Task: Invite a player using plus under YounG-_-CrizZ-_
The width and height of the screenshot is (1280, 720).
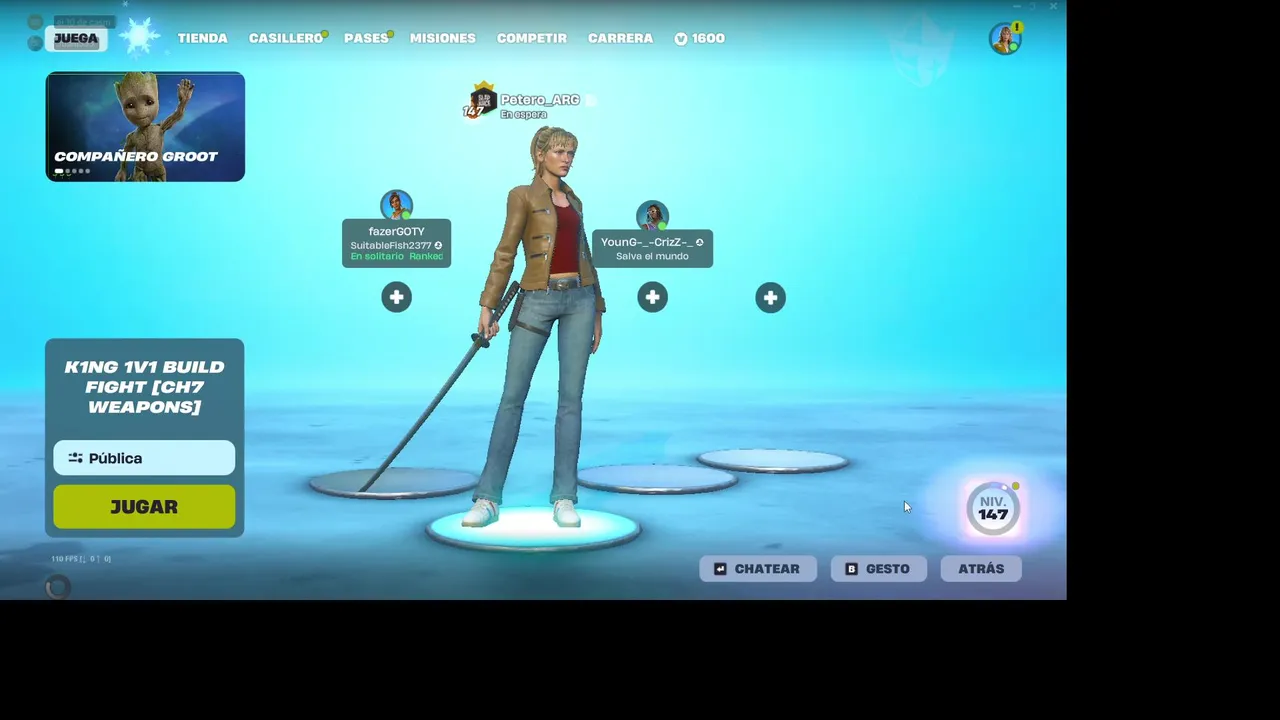Action: [x=652, y=297]
